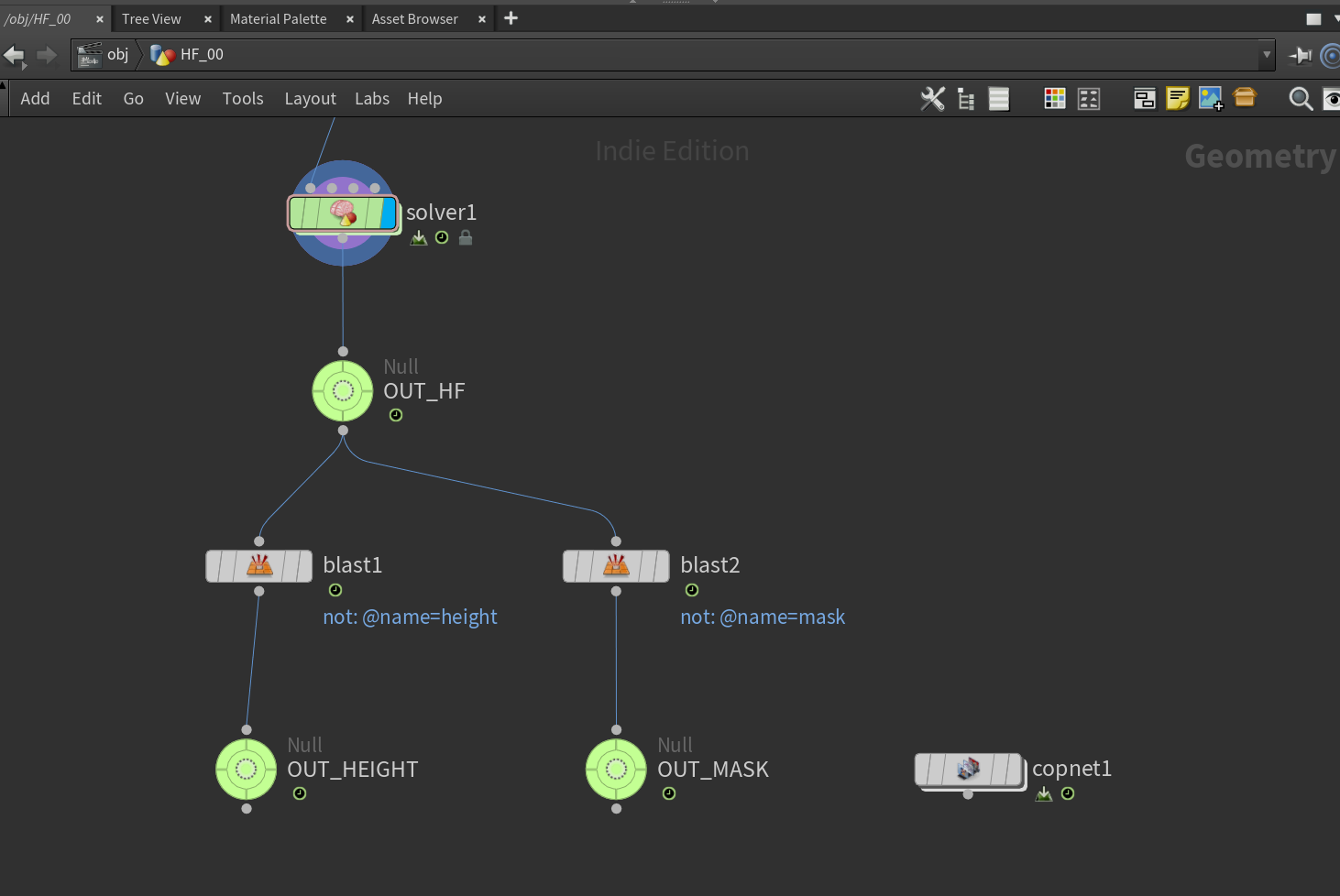Image resolution: width=1340 pixels, height=896 pixels.
Task: Switch to the Asset Browser tab
Action: coord(415,19)
